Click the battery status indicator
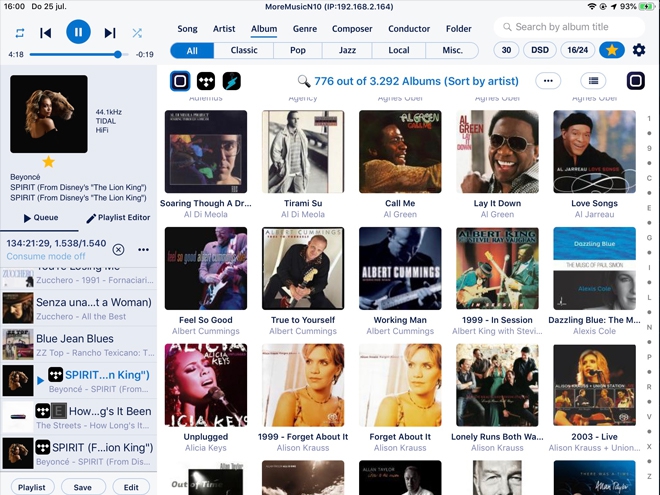Screen dimensions: 660x495 coord(645,6)
